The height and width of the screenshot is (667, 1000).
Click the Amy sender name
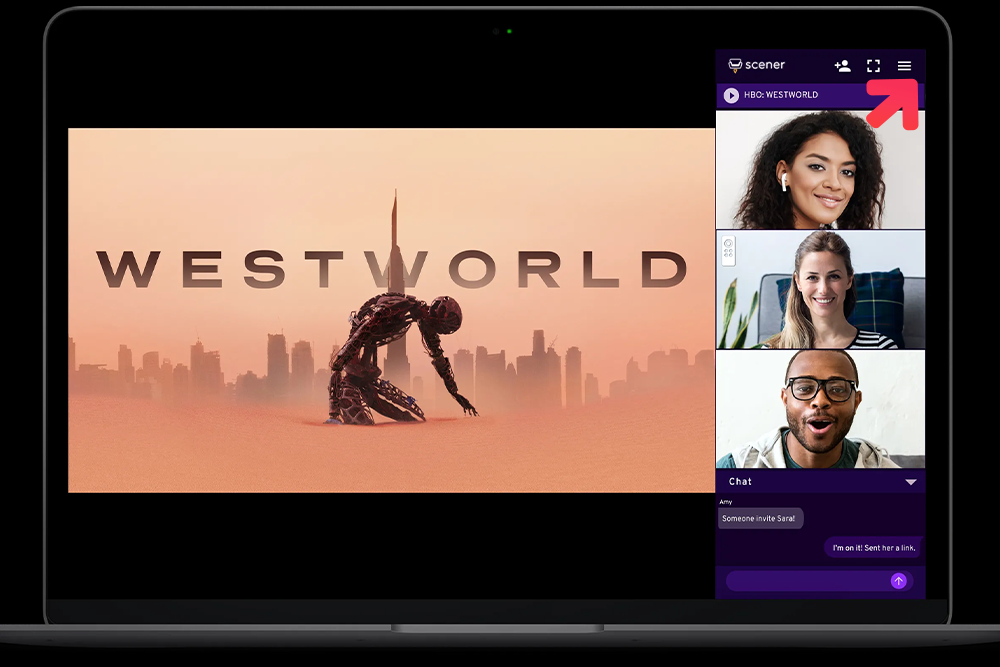pos(726,502)
